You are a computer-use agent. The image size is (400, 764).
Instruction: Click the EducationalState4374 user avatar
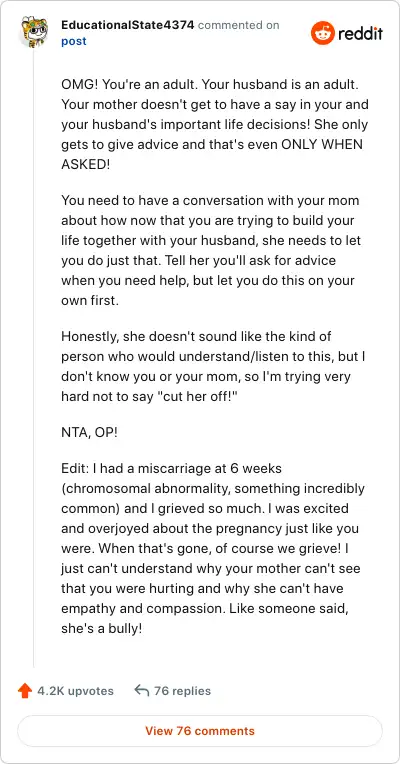coord(34,32)
